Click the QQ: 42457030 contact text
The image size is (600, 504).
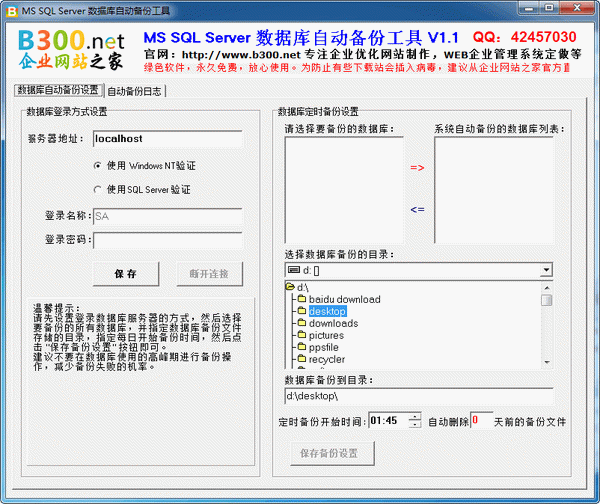point(525,37)
